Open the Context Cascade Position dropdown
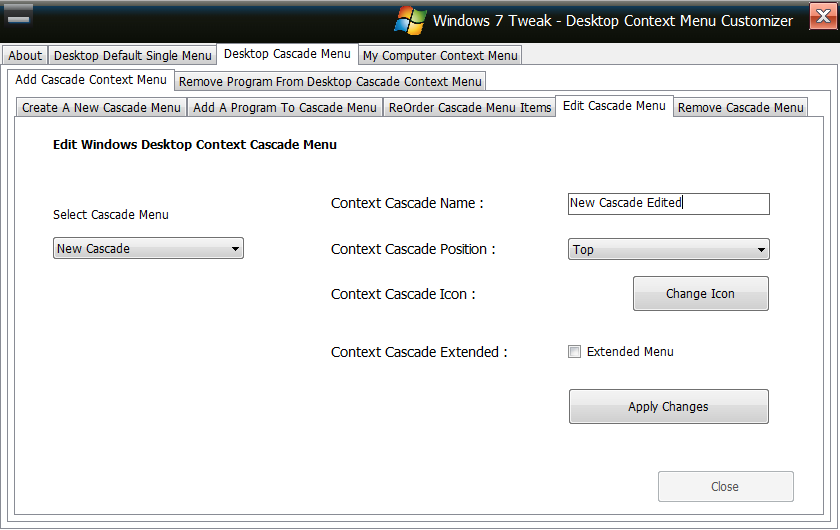This screenshot has height=530, width=840. pos(669,249)
